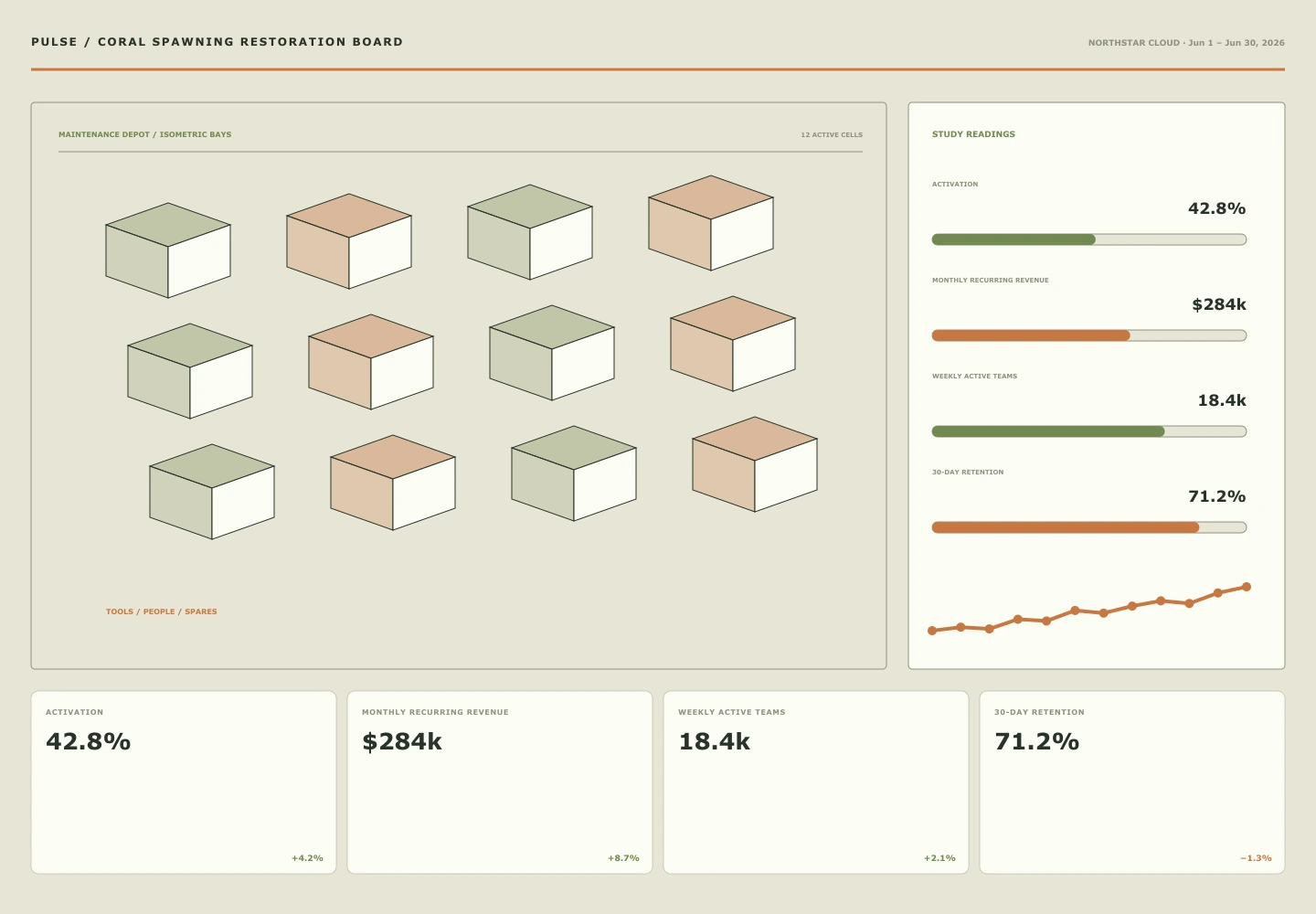
Task: Click the $284k value in Study Readings panel
Action: [1219, 304]
